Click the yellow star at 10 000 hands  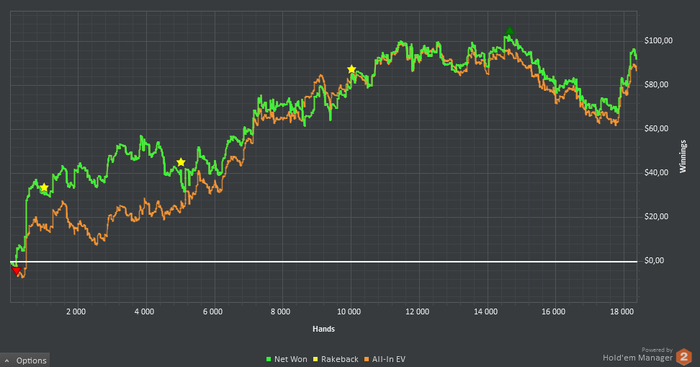click(x=352, y=69)
